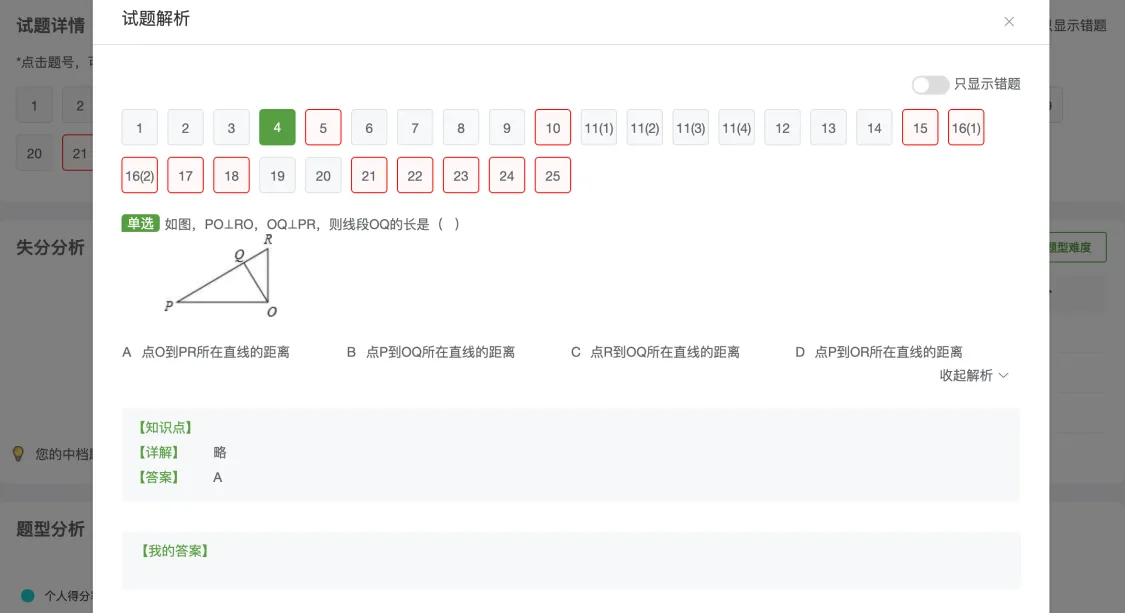The width and height of the screenshot is (1125, 613).
Task: View wrong question 16(2)
Action: pyautogui.click(x=139, y=175)
